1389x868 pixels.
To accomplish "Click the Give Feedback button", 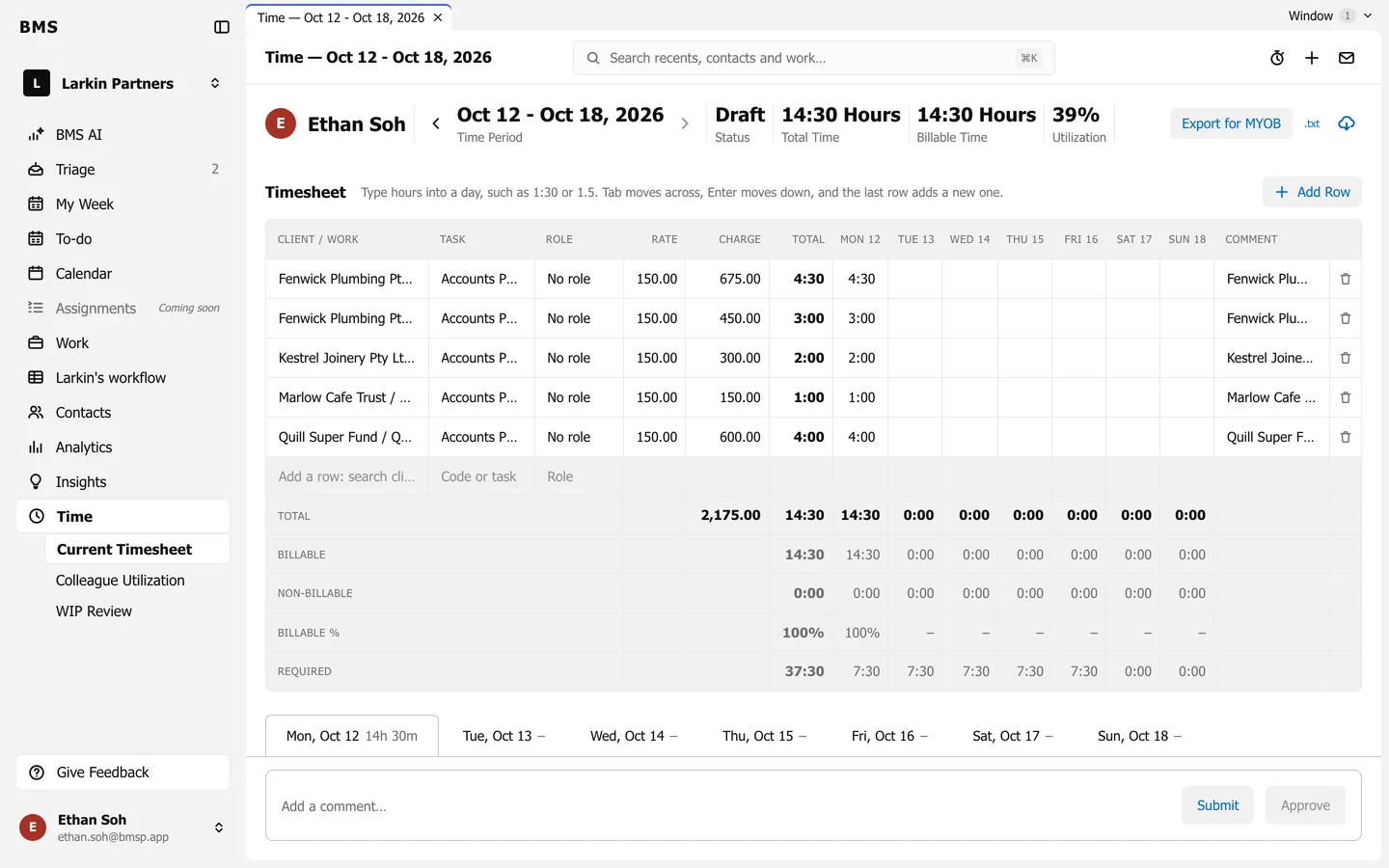I will (123, 773).
